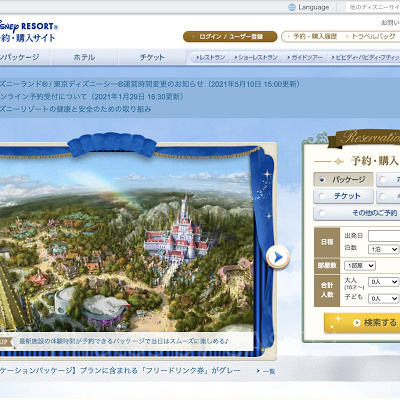The height and width of the screenshot is (400, 400).
Task: Select the チケット radio button
Action: 322,196
